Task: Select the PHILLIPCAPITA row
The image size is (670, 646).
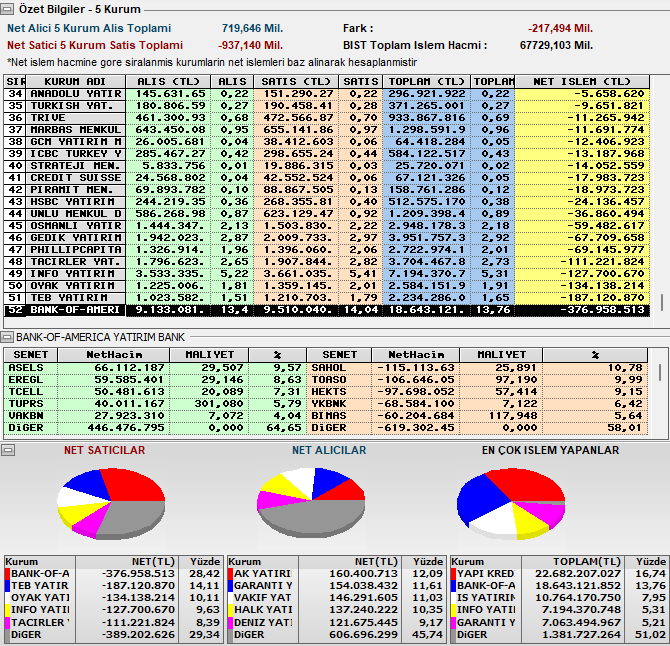Action: click(x=327, y=250)
